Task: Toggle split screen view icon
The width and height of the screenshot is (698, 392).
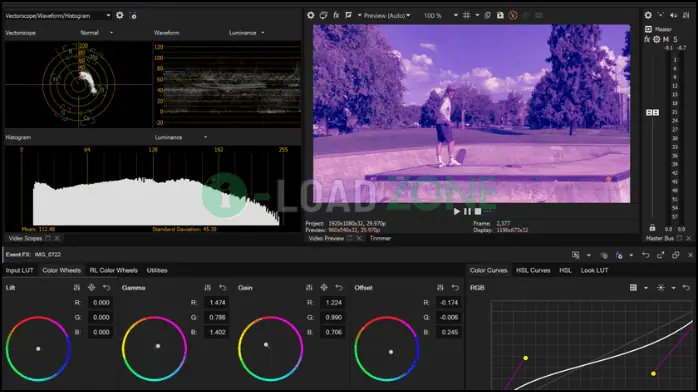Action: 349,15
